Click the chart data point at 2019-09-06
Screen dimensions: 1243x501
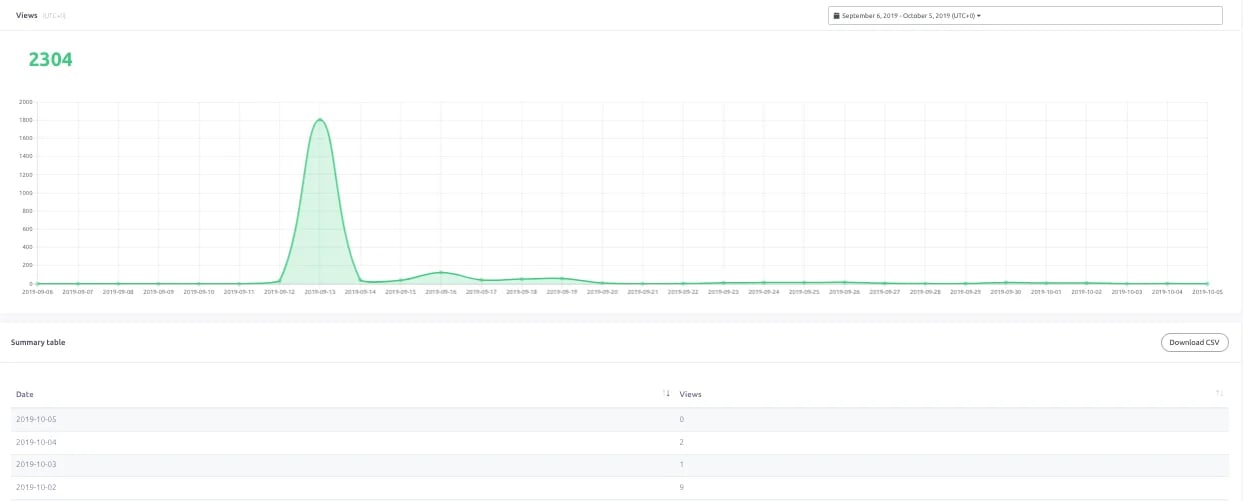click(x=37, y=283)
